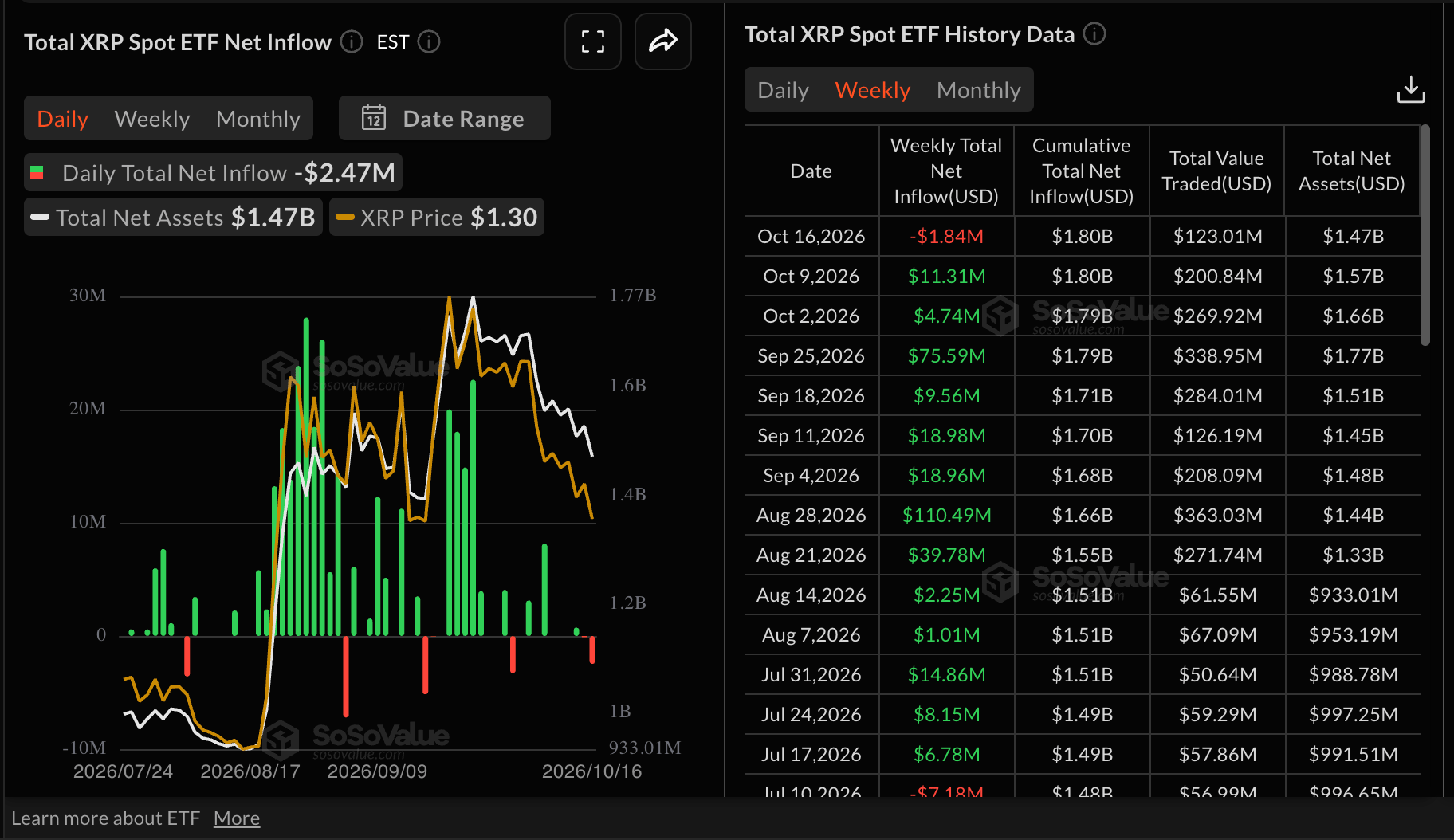Toggle XRP Price line on chart
This screenshot has width=1454, height=840.
(x=437, y=217)
